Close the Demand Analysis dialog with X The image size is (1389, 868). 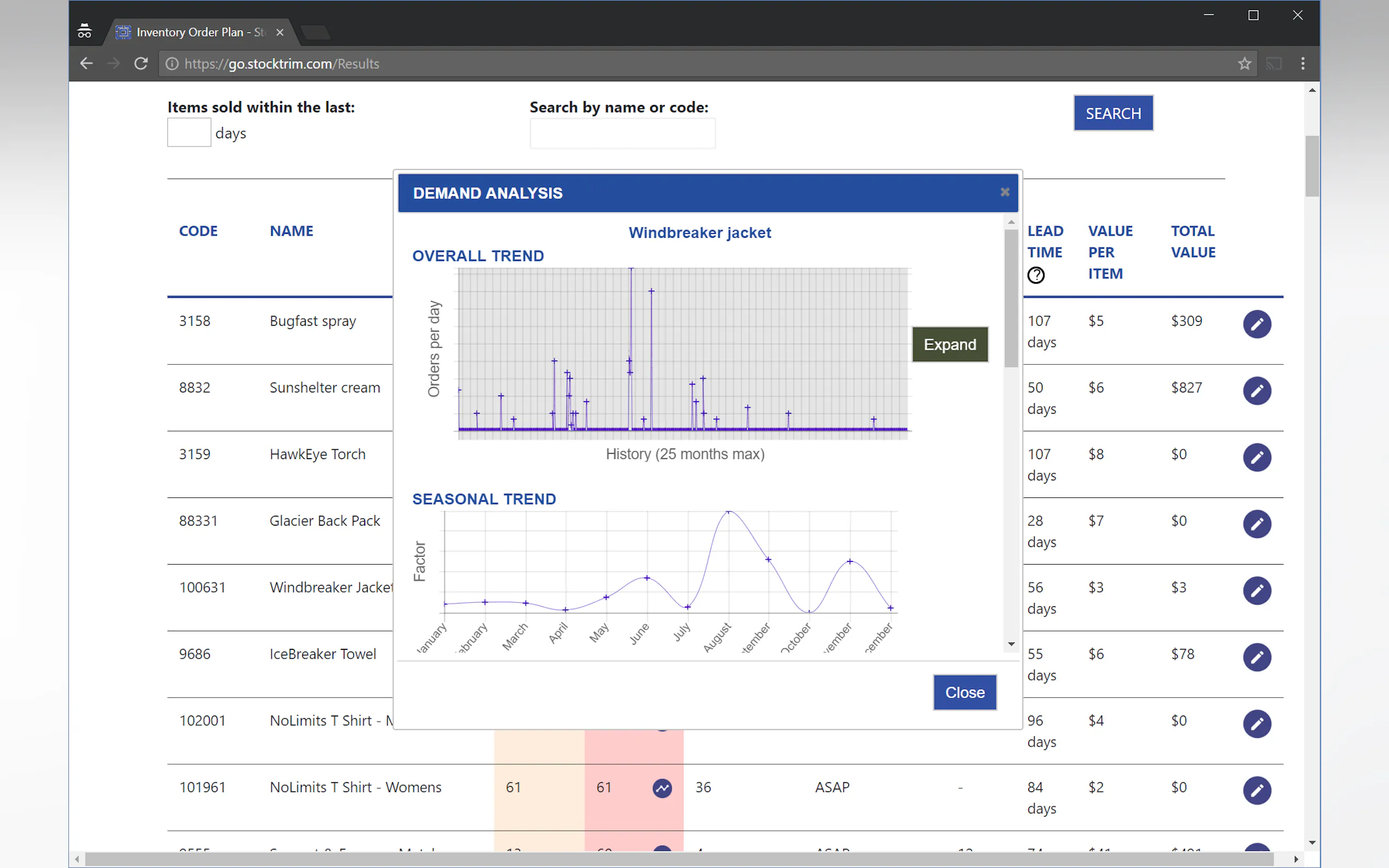[1004, 192]
